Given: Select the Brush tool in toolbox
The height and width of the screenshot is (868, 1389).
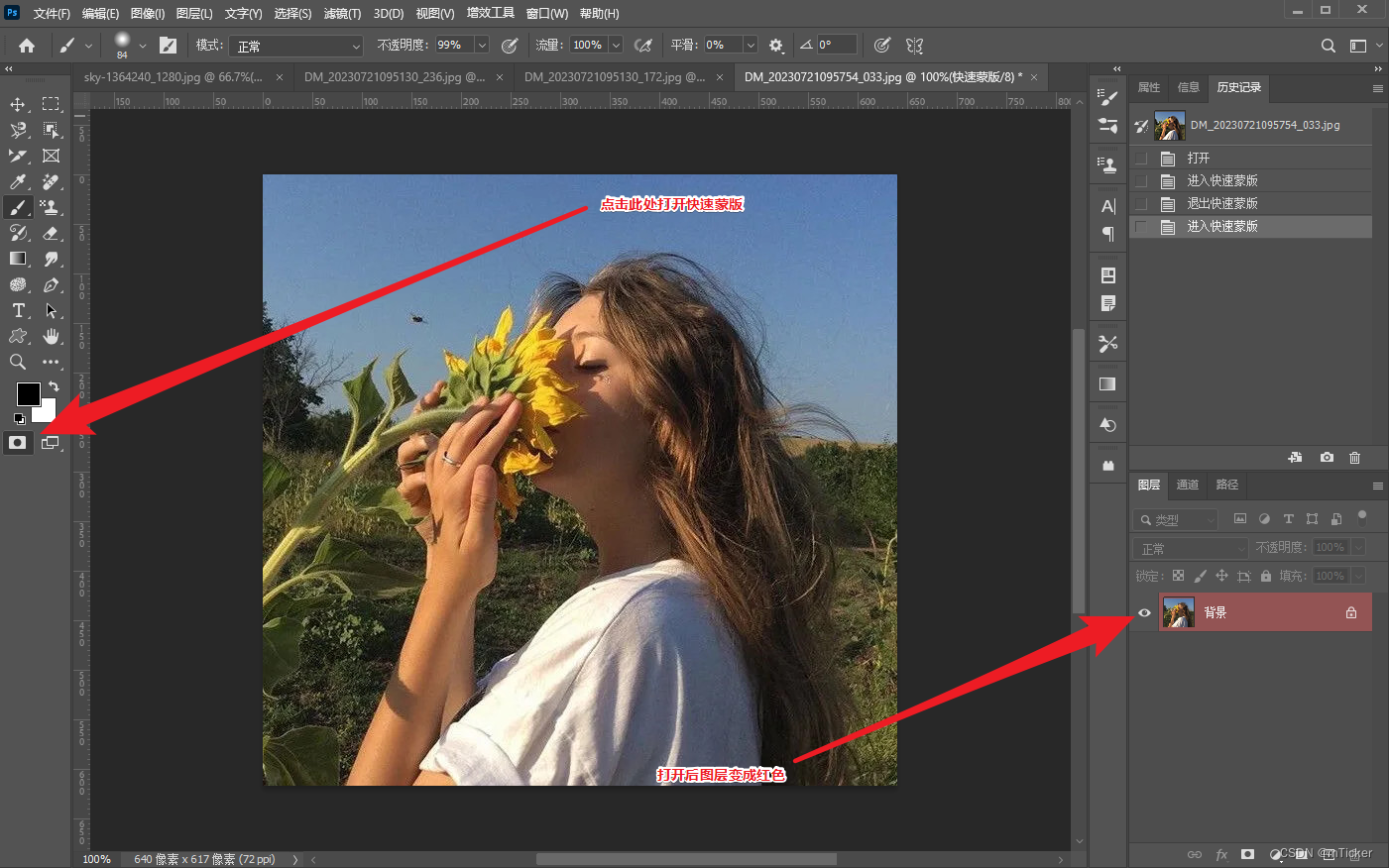Looking at the screenshot, I should 18,207.
